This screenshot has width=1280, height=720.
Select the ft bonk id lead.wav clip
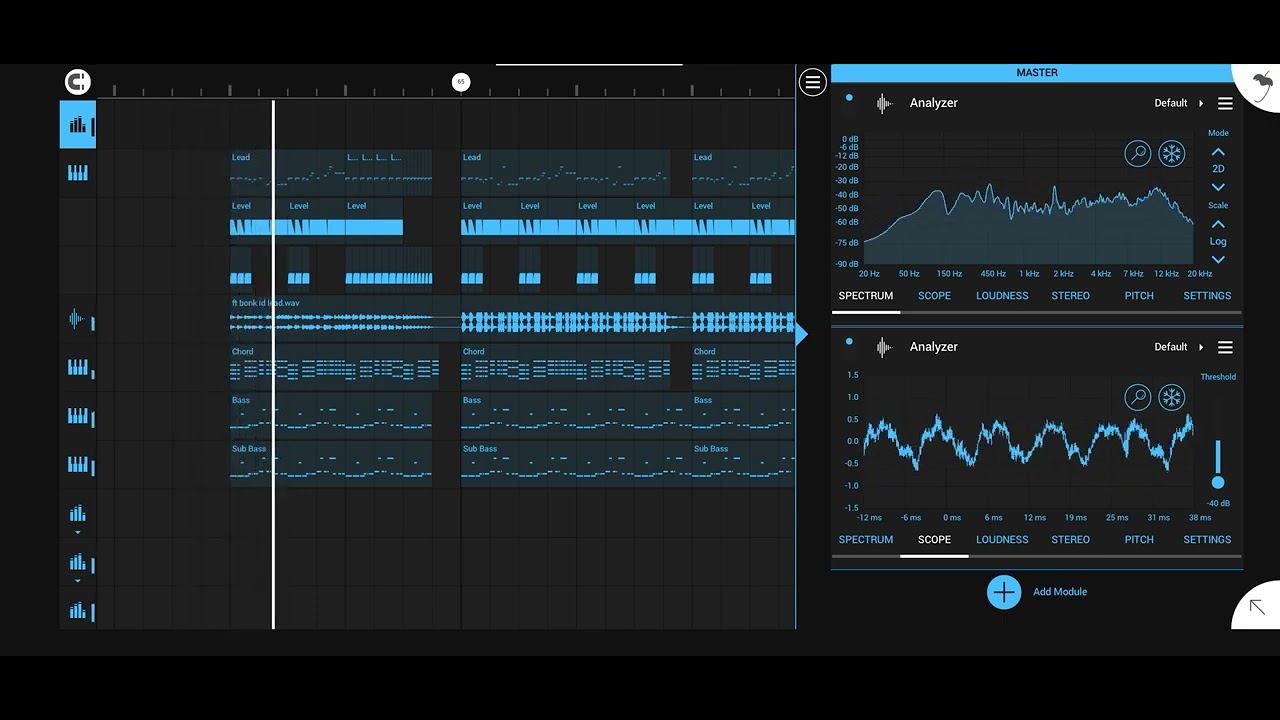(512, 317)
